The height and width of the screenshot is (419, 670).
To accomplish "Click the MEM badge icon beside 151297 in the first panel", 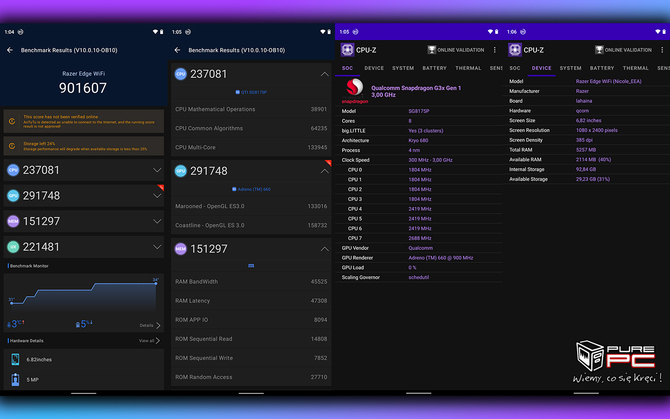I will point(13,221).
